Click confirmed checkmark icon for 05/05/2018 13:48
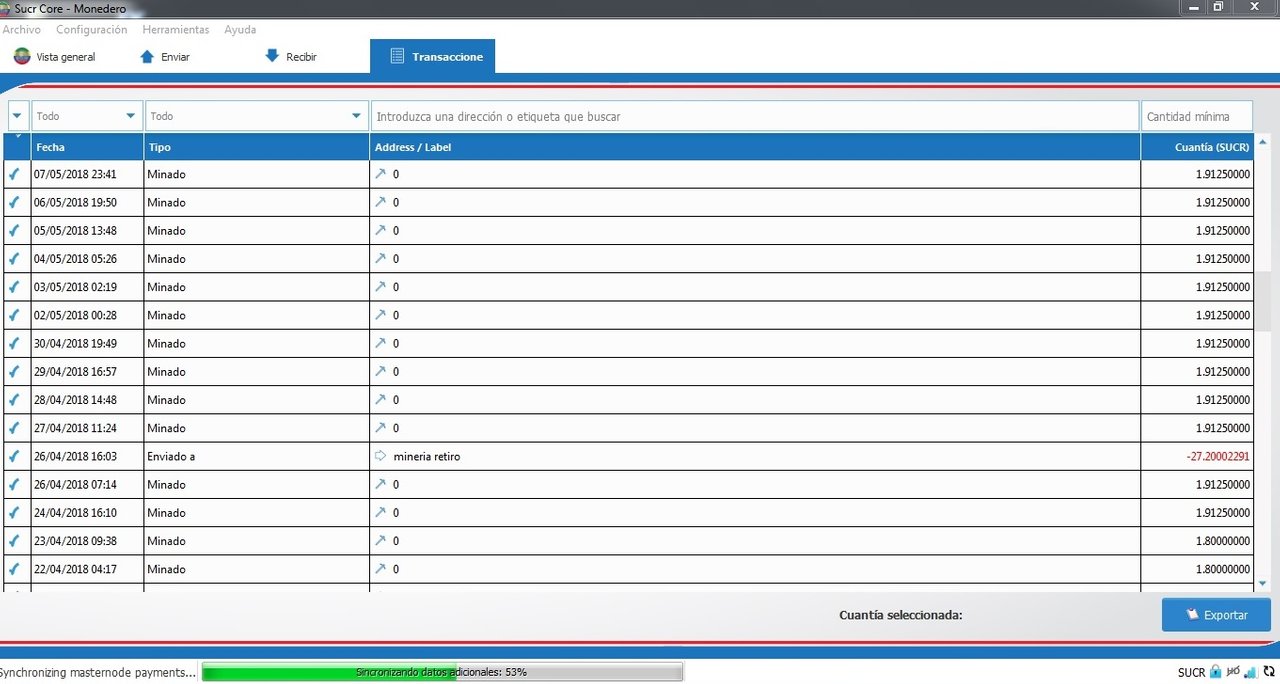Screen dimensions: 1280x684 pyautogui.click(x=14, y=230)
